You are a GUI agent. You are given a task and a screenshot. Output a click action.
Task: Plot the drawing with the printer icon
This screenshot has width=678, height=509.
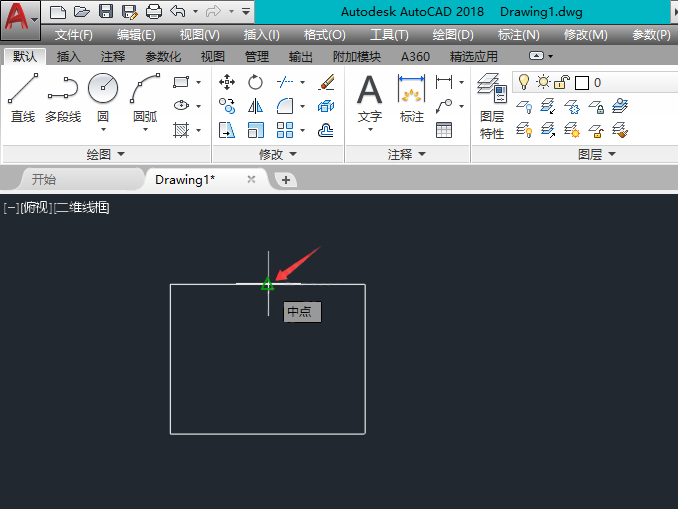click(x=154, y=12)
